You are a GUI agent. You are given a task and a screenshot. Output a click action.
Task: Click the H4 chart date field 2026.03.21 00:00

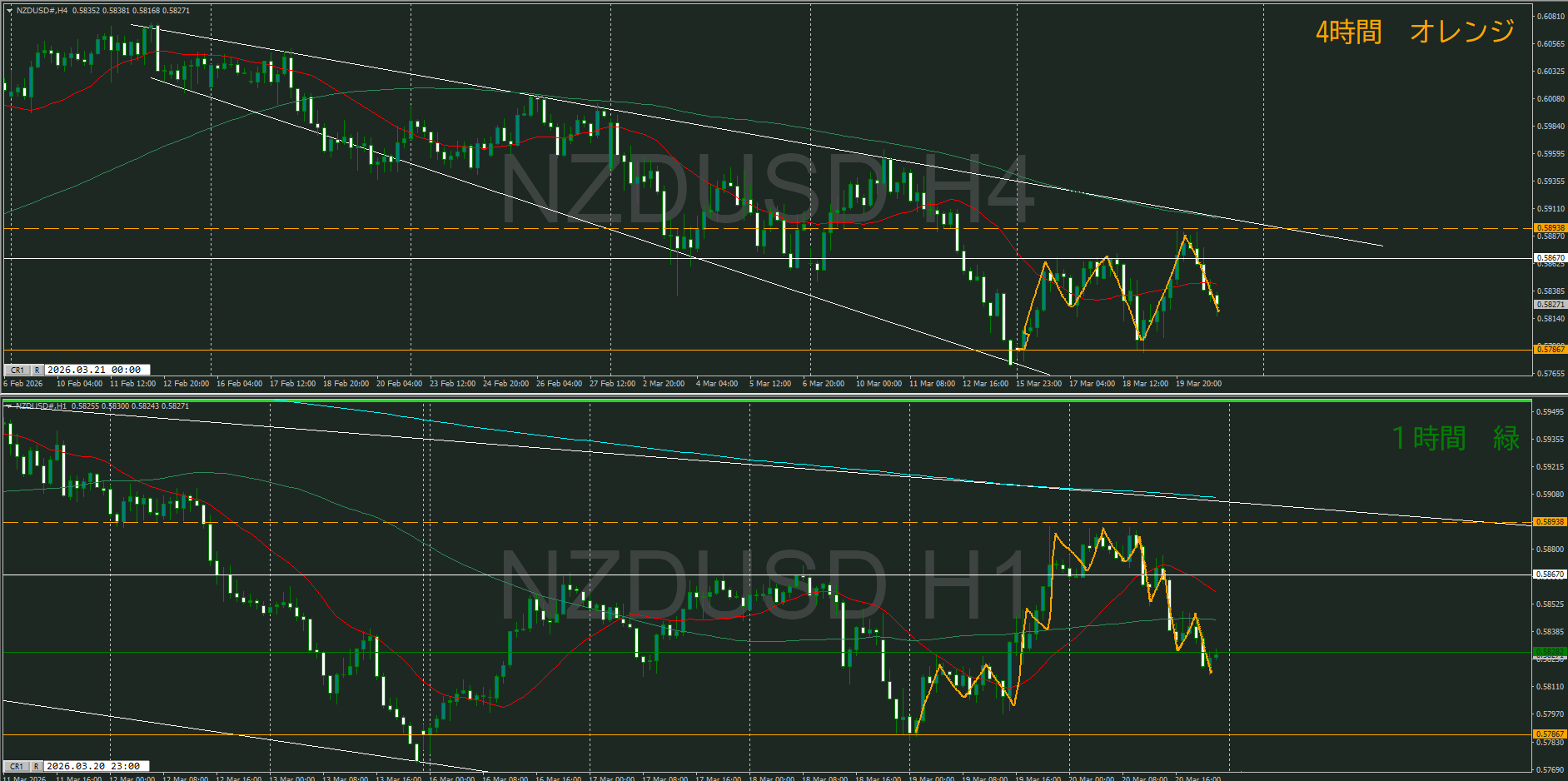pyautogui.click(x=95, y=370)
